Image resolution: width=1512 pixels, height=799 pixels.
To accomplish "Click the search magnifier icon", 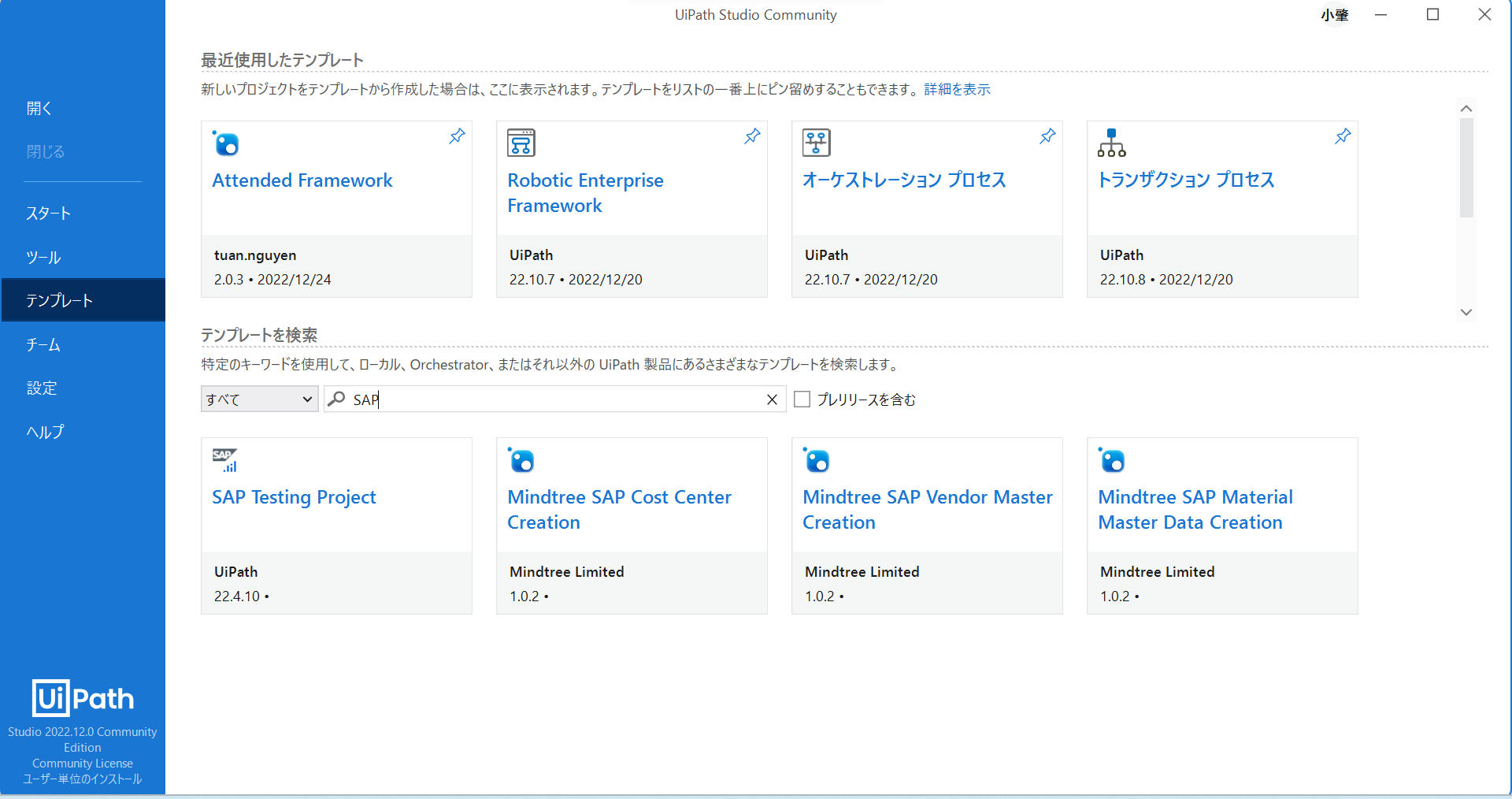I will (x=336, y=399).
